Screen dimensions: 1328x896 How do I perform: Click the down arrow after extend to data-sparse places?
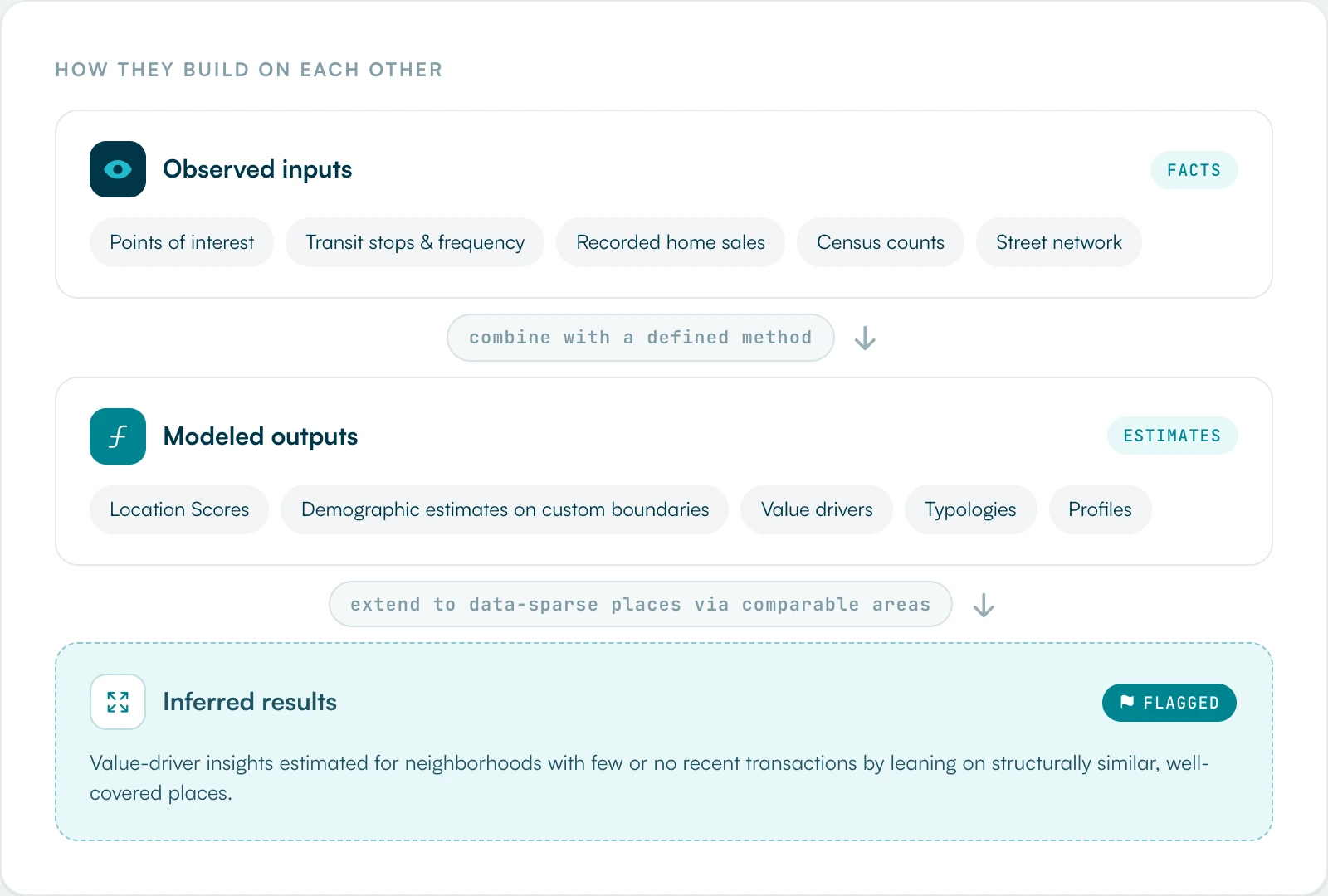coord(984,605)
